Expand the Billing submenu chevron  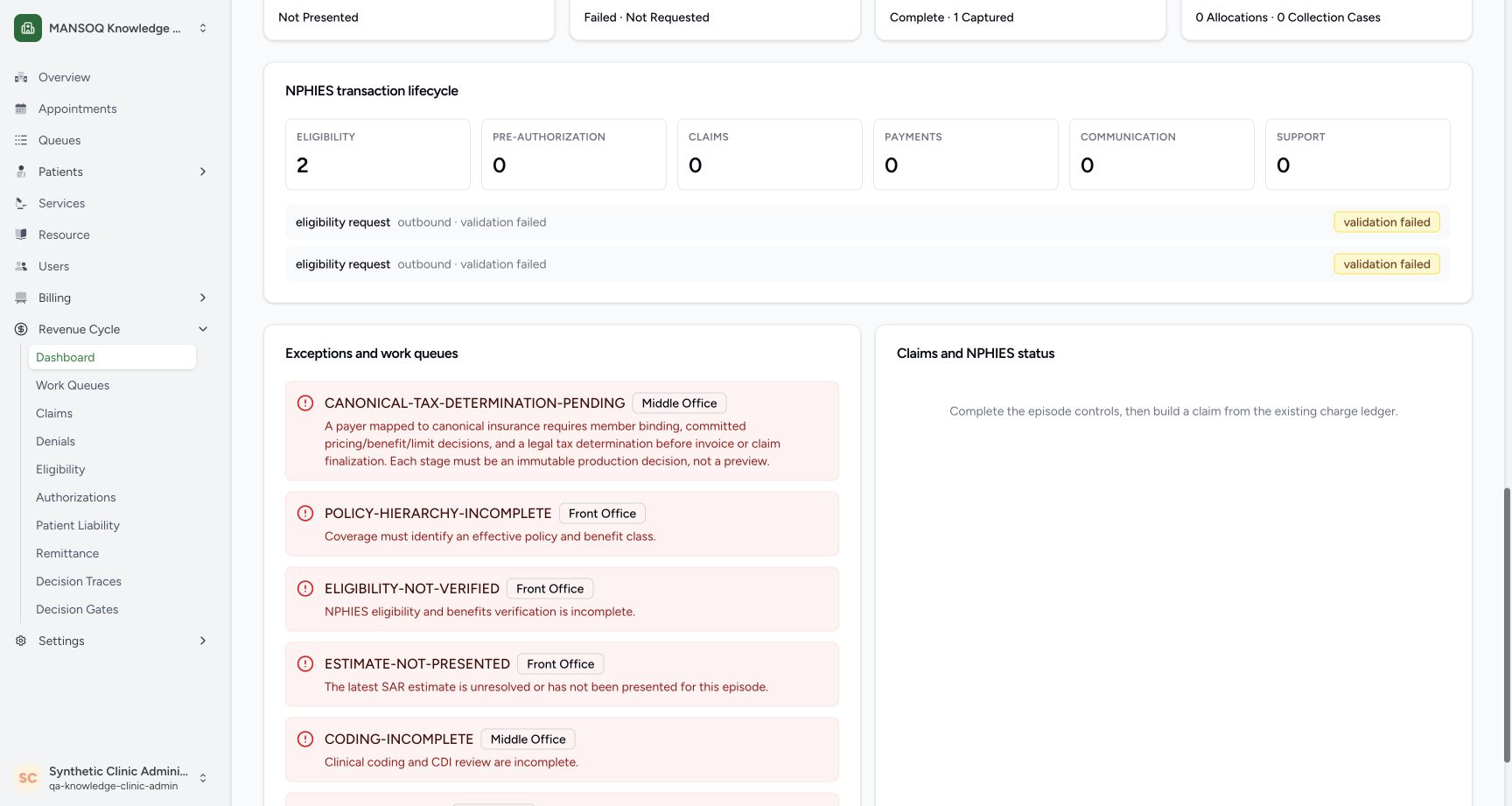[203, 298]
